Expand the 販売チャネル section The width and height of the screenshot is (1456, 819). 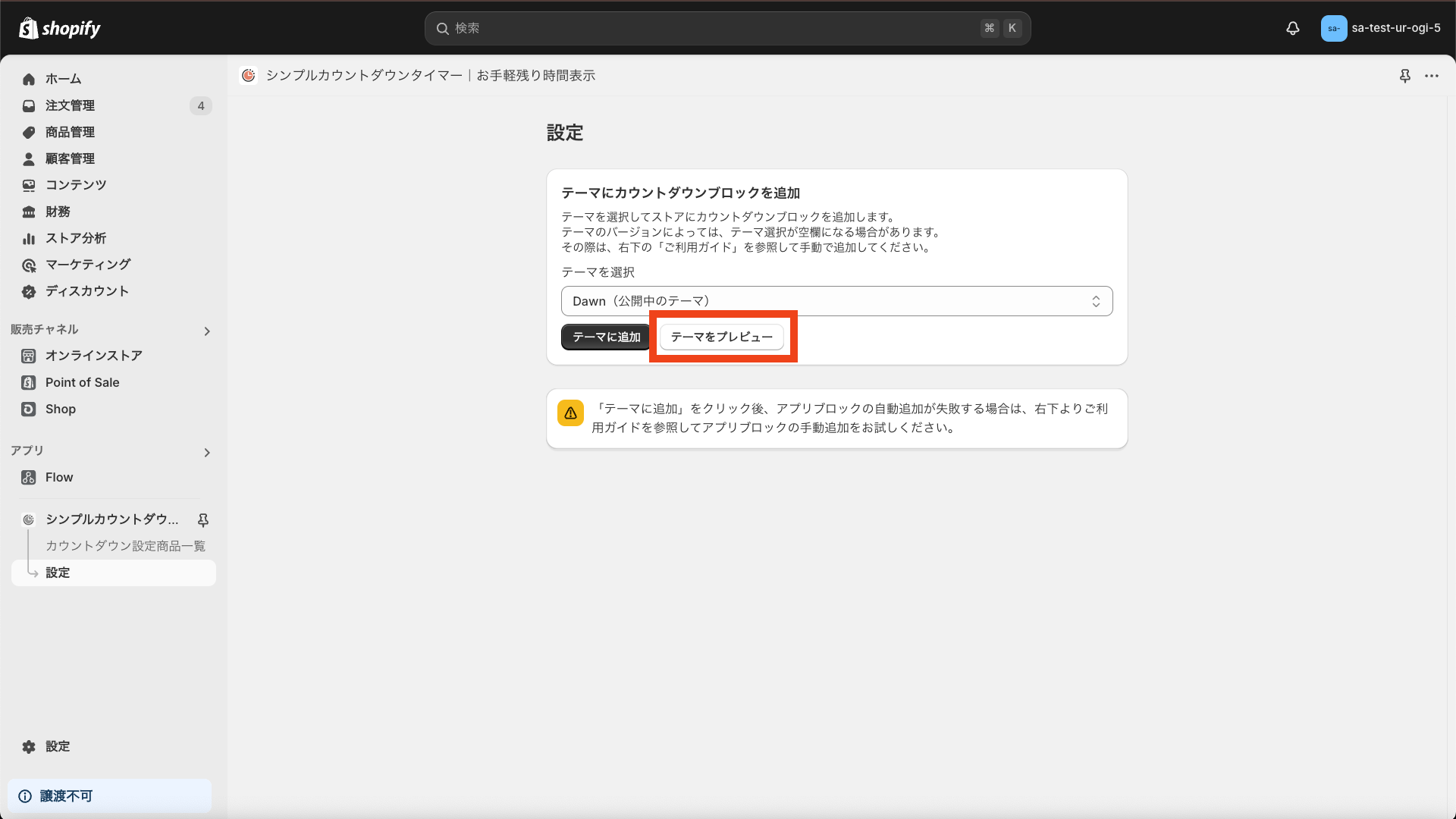tap(206, 331)
